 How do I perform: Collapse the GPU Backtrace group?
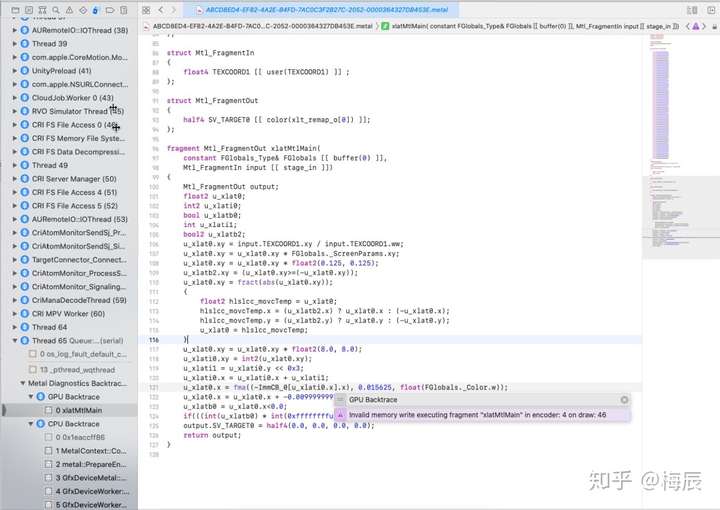pyautogui.click(x=31, y=397)
